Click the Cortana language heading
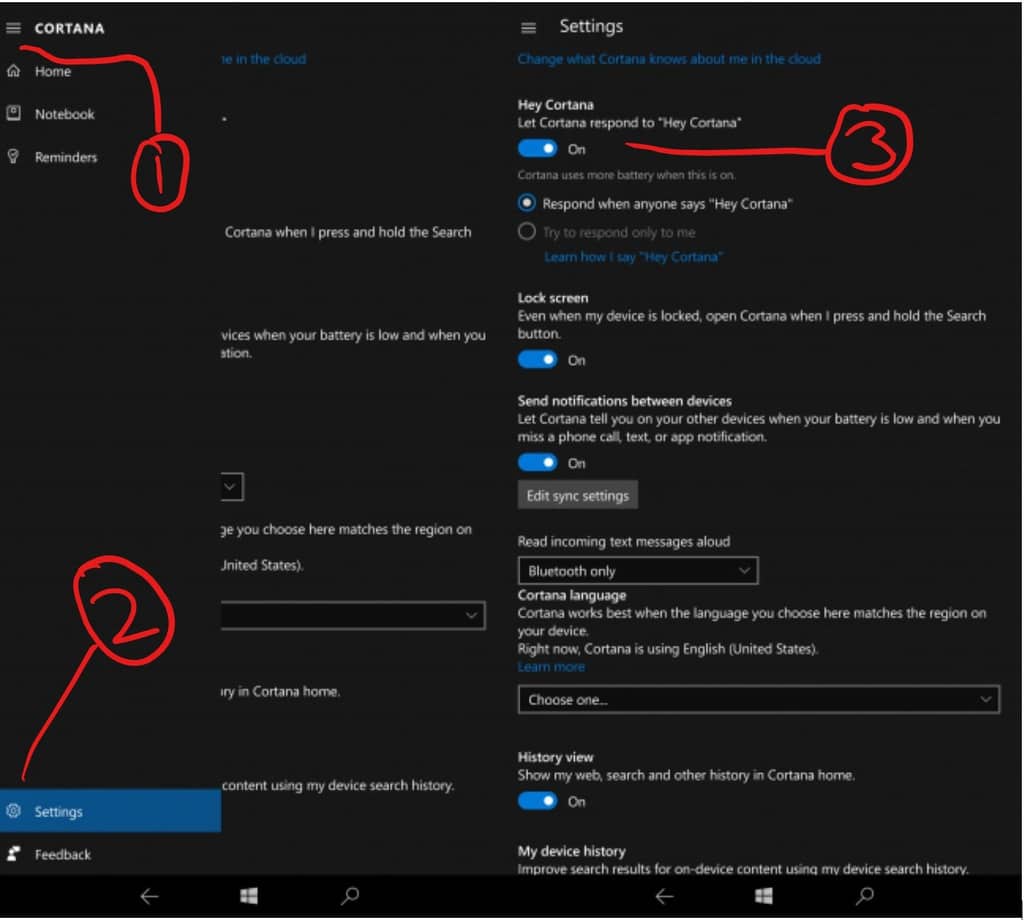This screenshot has height=920, width=1024. click(x=572, y=595)
